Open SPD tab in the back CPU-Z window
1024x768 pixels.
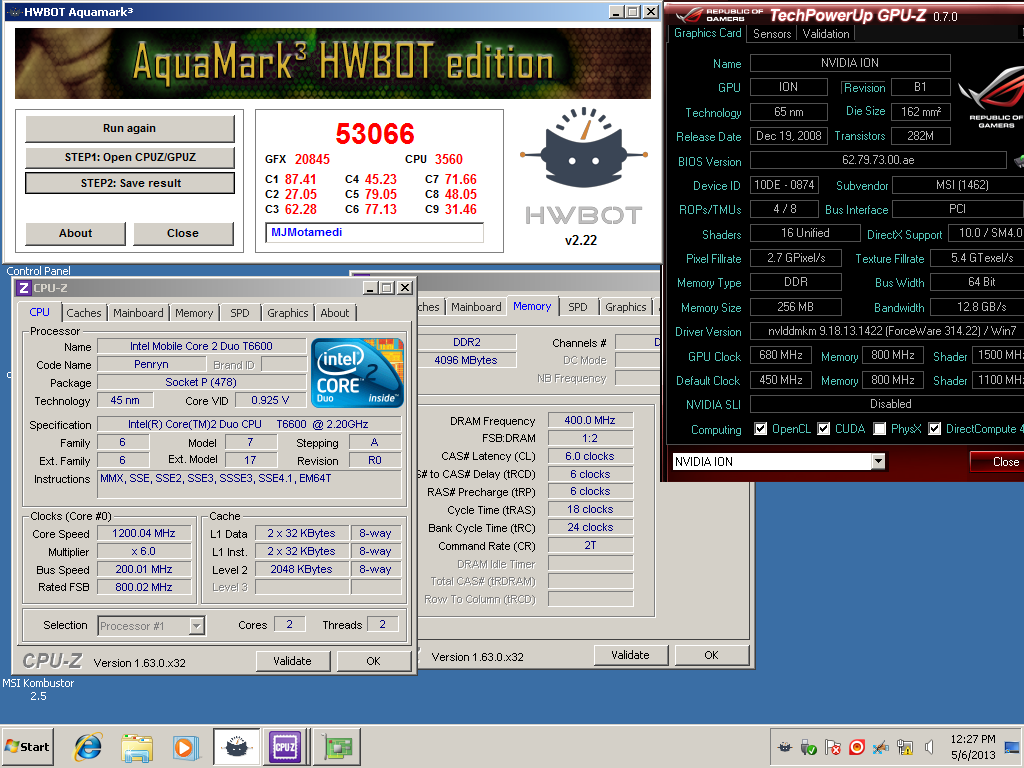(x=577, y=307)
